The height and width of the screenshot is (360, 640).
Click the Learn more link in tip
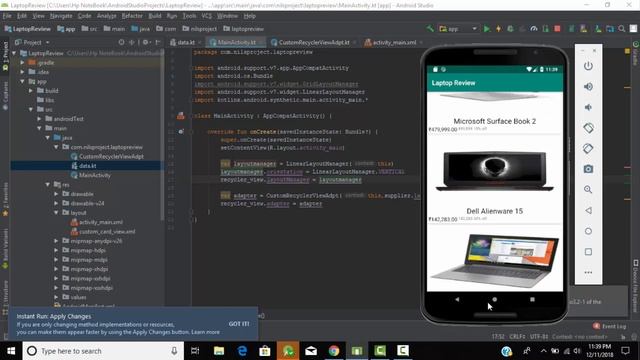pyautogui.click(x=205, y=332)
